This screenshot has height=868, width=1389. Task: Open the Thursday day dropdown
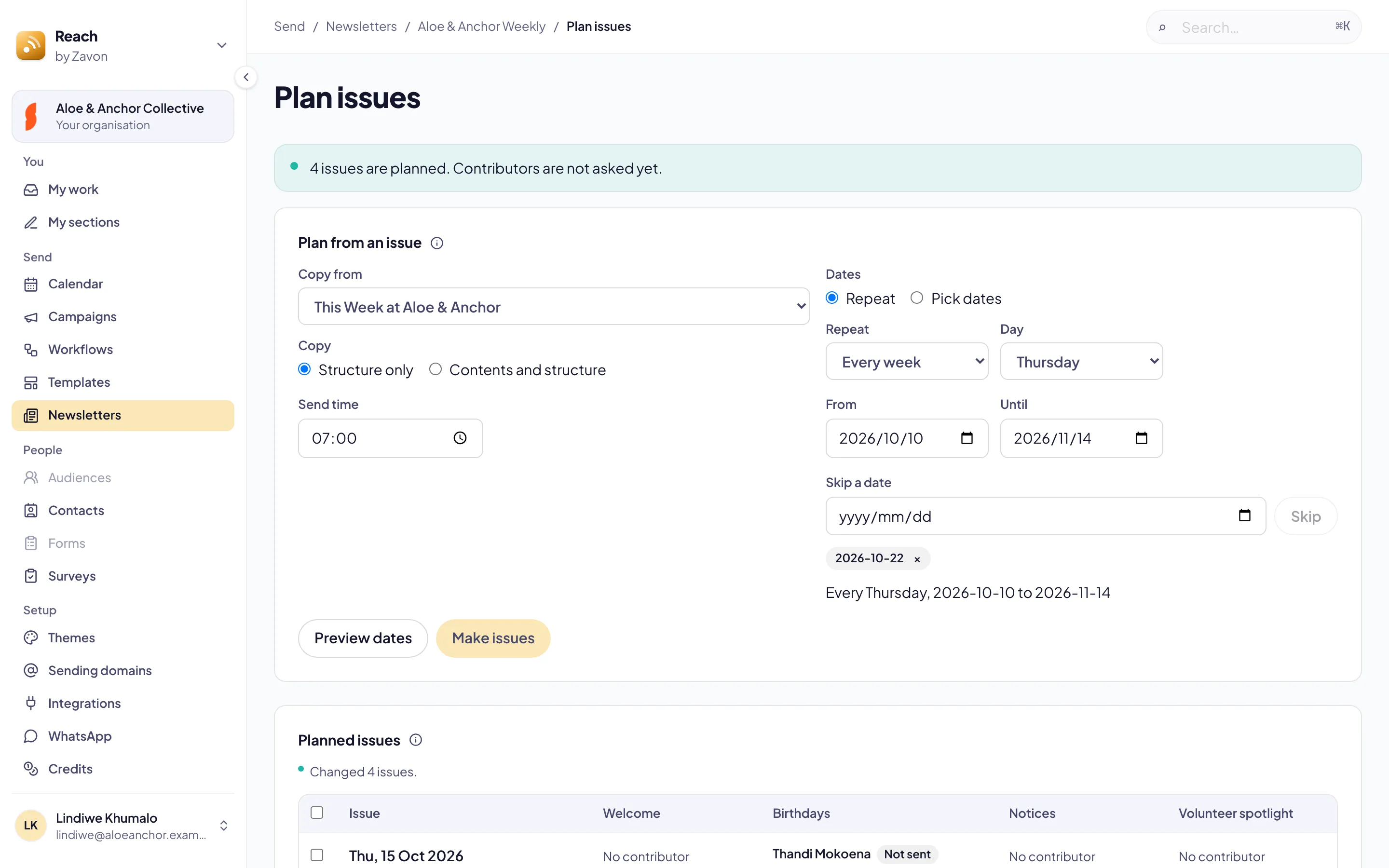click(x=1081, y=362)
